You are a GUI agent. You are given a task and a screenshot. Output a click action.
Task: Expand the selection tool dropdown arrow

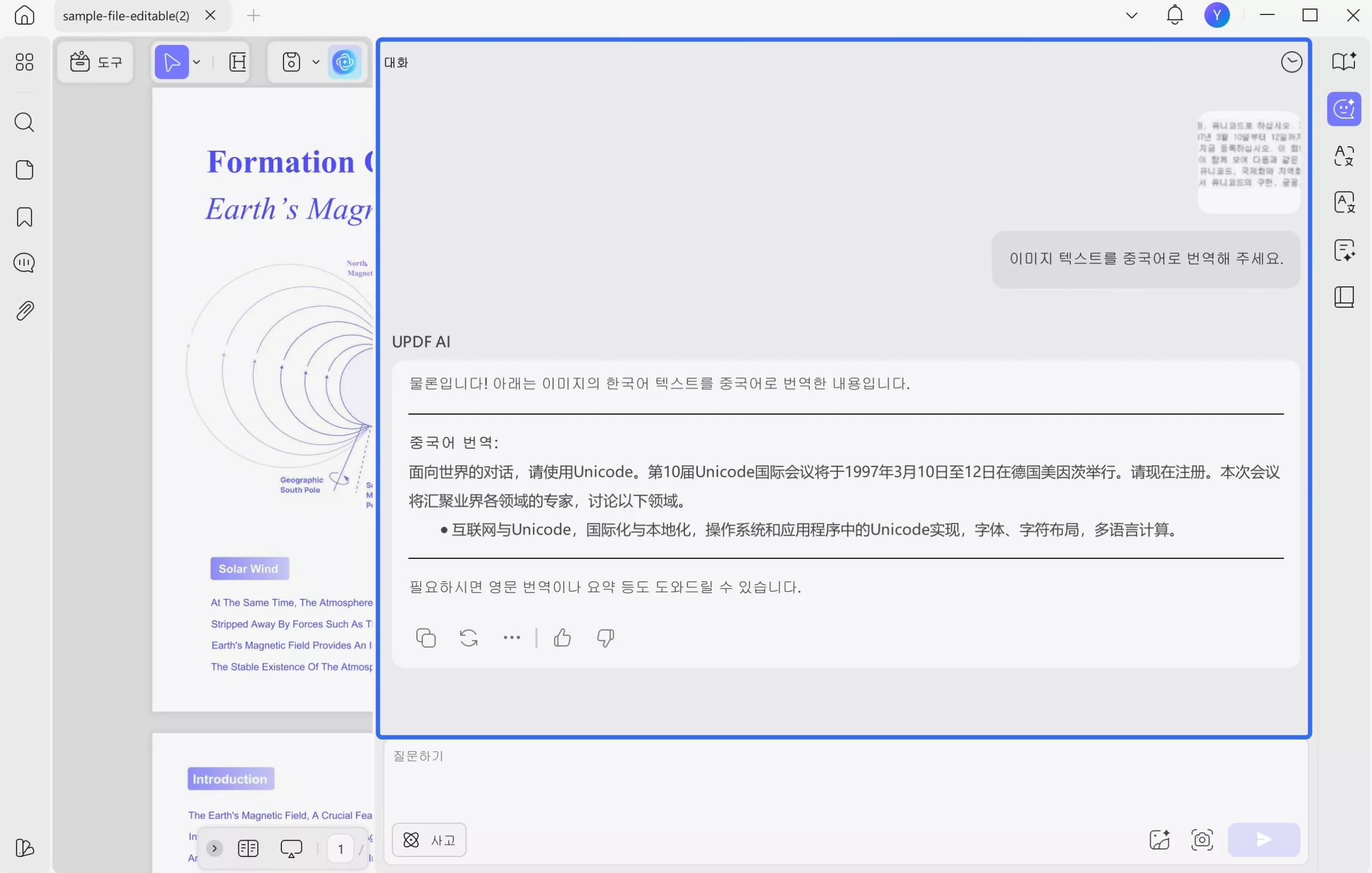[x=197, y=62]
